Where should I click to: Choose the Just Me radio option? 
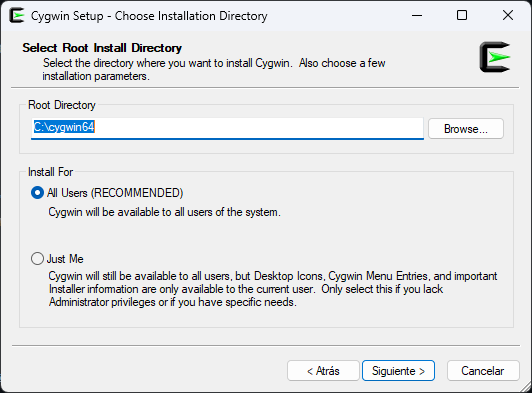37,259
